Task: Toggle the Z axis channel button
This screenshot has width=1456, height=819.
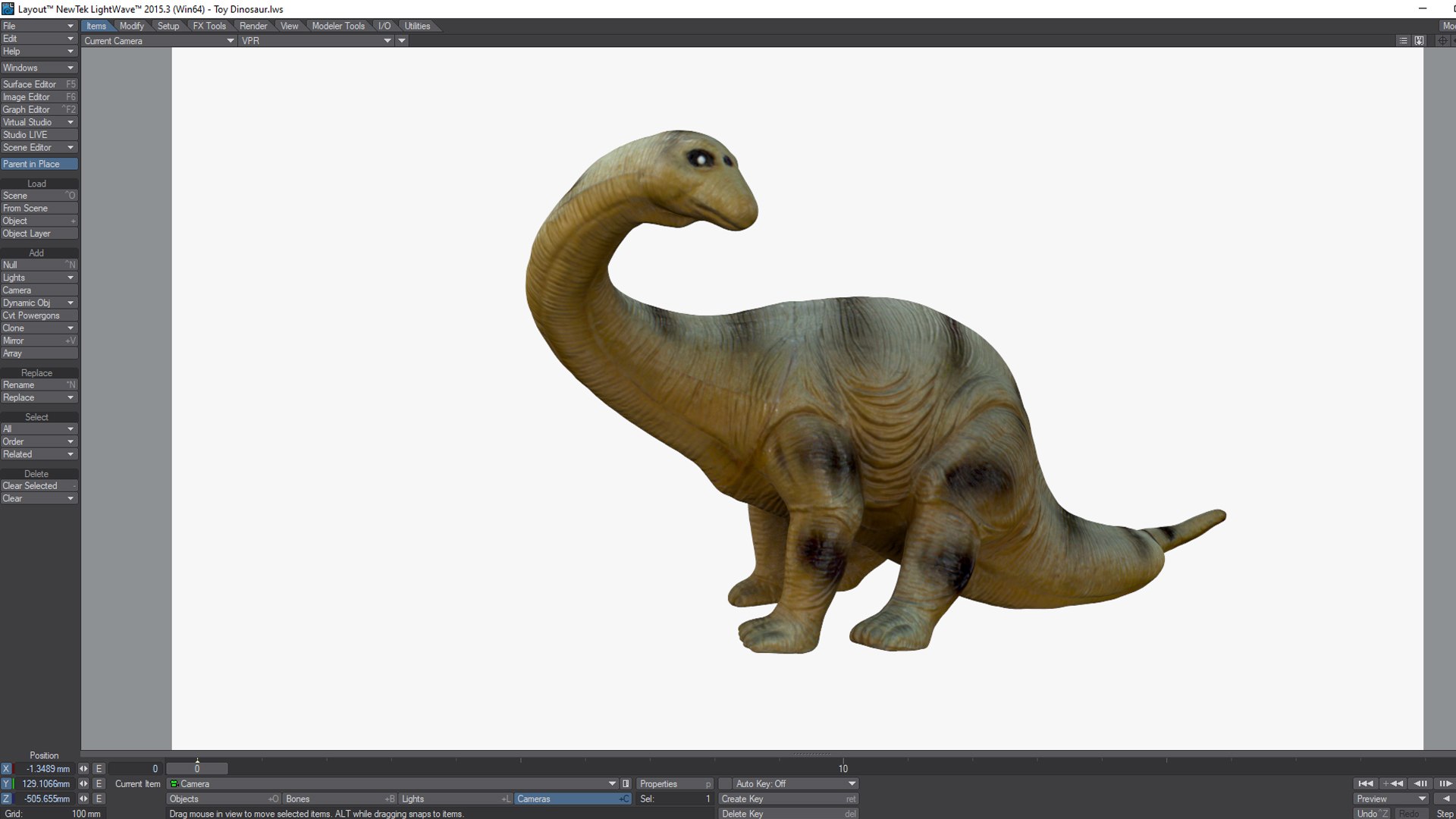Action: (6, 799)
